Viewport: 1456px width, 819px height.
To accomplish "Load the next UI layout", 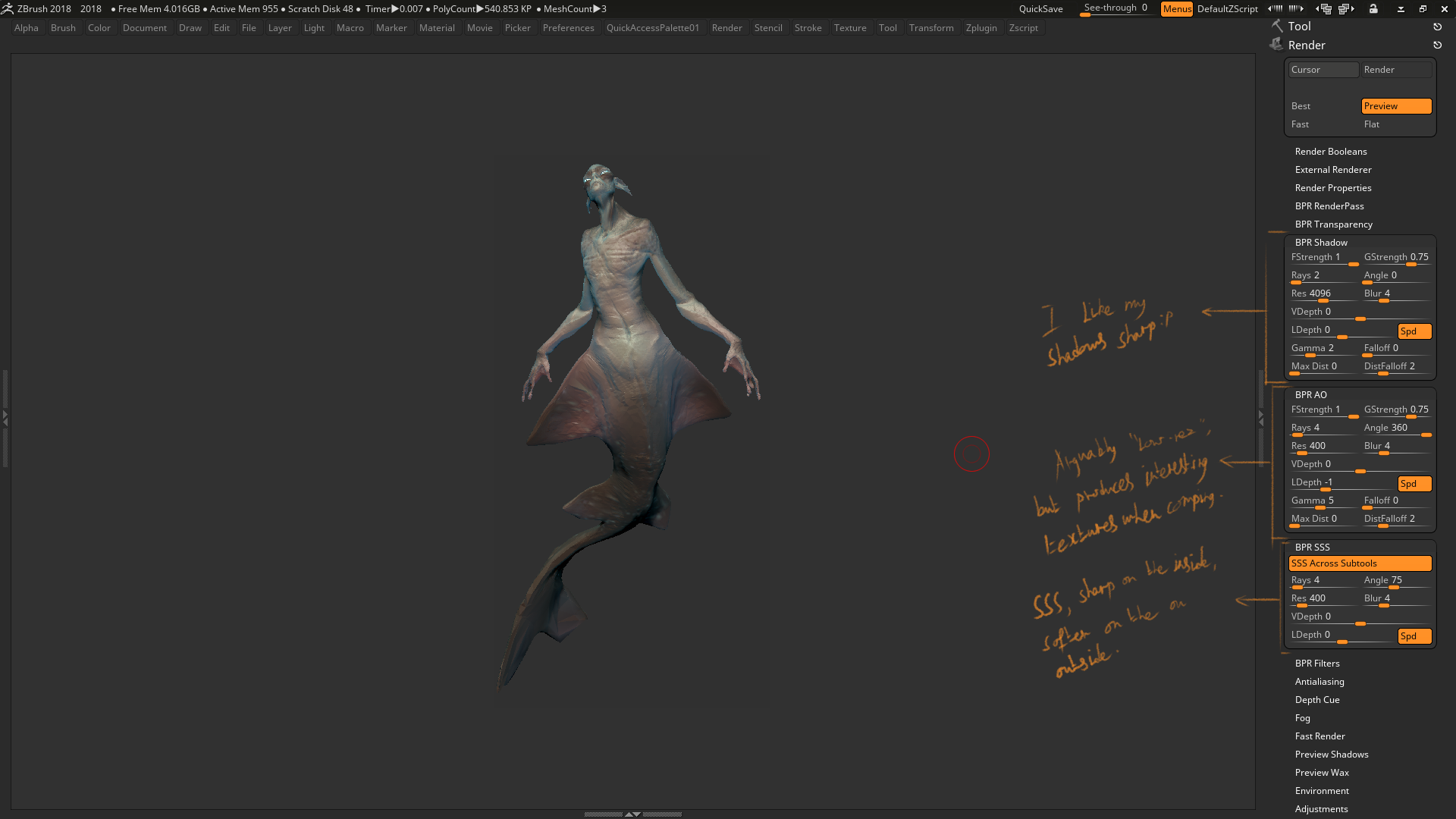I will click(x=1347, y=9).
